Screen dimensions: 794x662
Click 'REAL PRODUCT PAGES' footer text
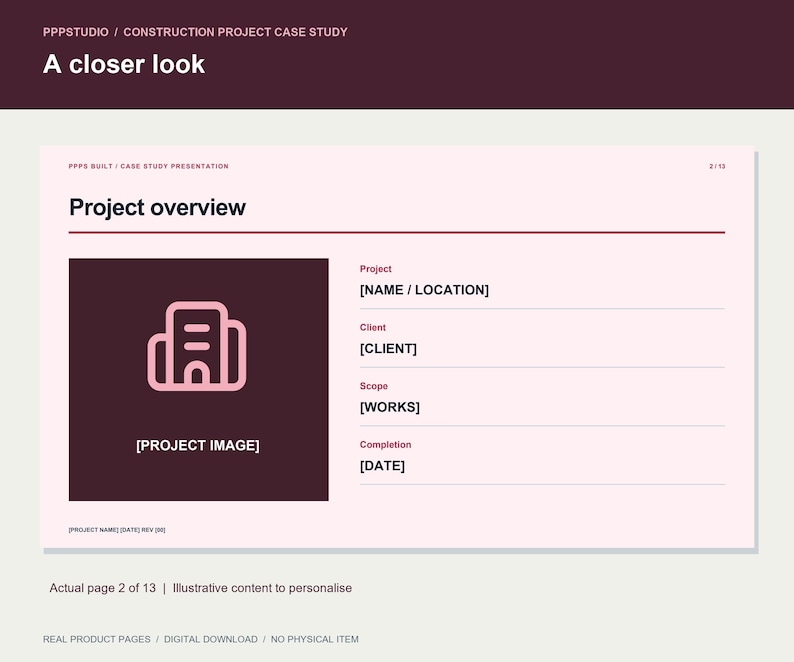pyautogui.click(x=97, y=639)
